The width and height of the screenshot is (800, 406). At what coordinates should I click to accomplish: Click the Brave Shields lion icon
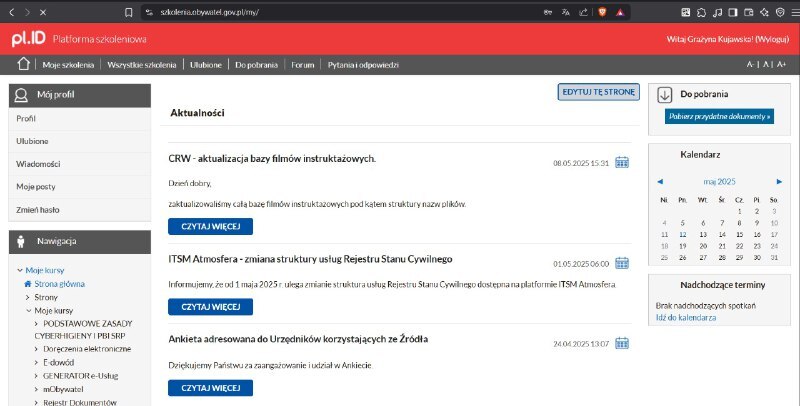tap(602, 12)
